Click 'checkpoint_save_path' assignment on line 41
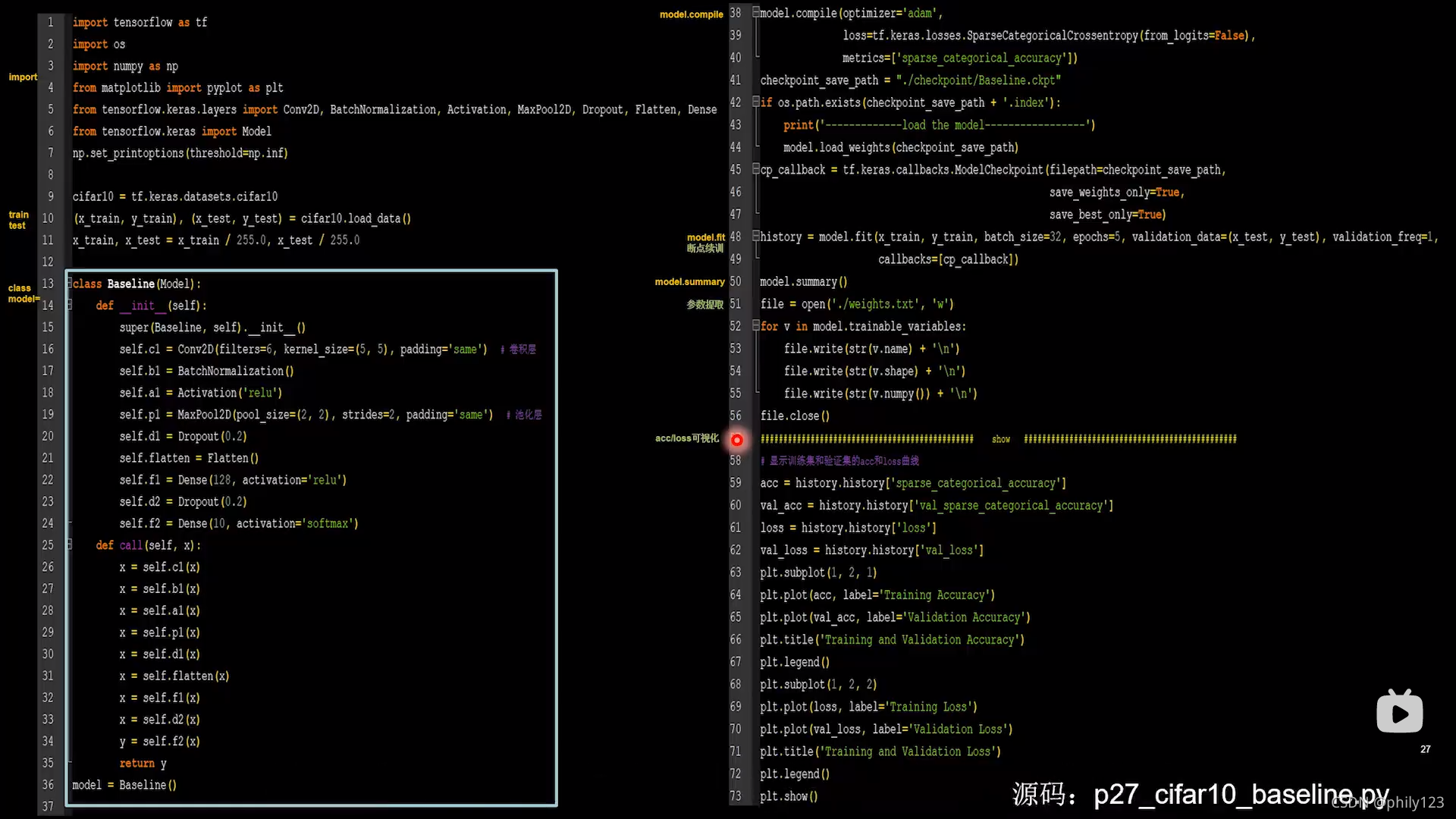This screenshot has width=1456, height=819. click(x=910, y=80)
